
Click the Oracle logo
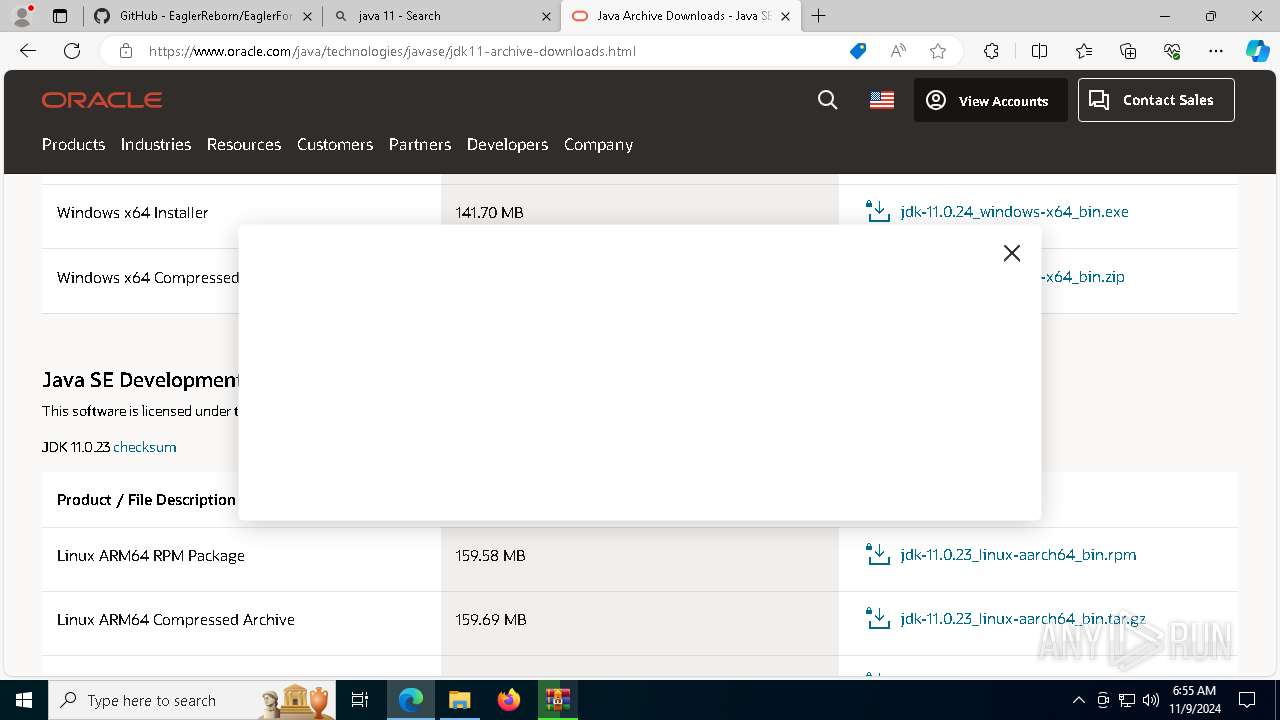[102, 100]
